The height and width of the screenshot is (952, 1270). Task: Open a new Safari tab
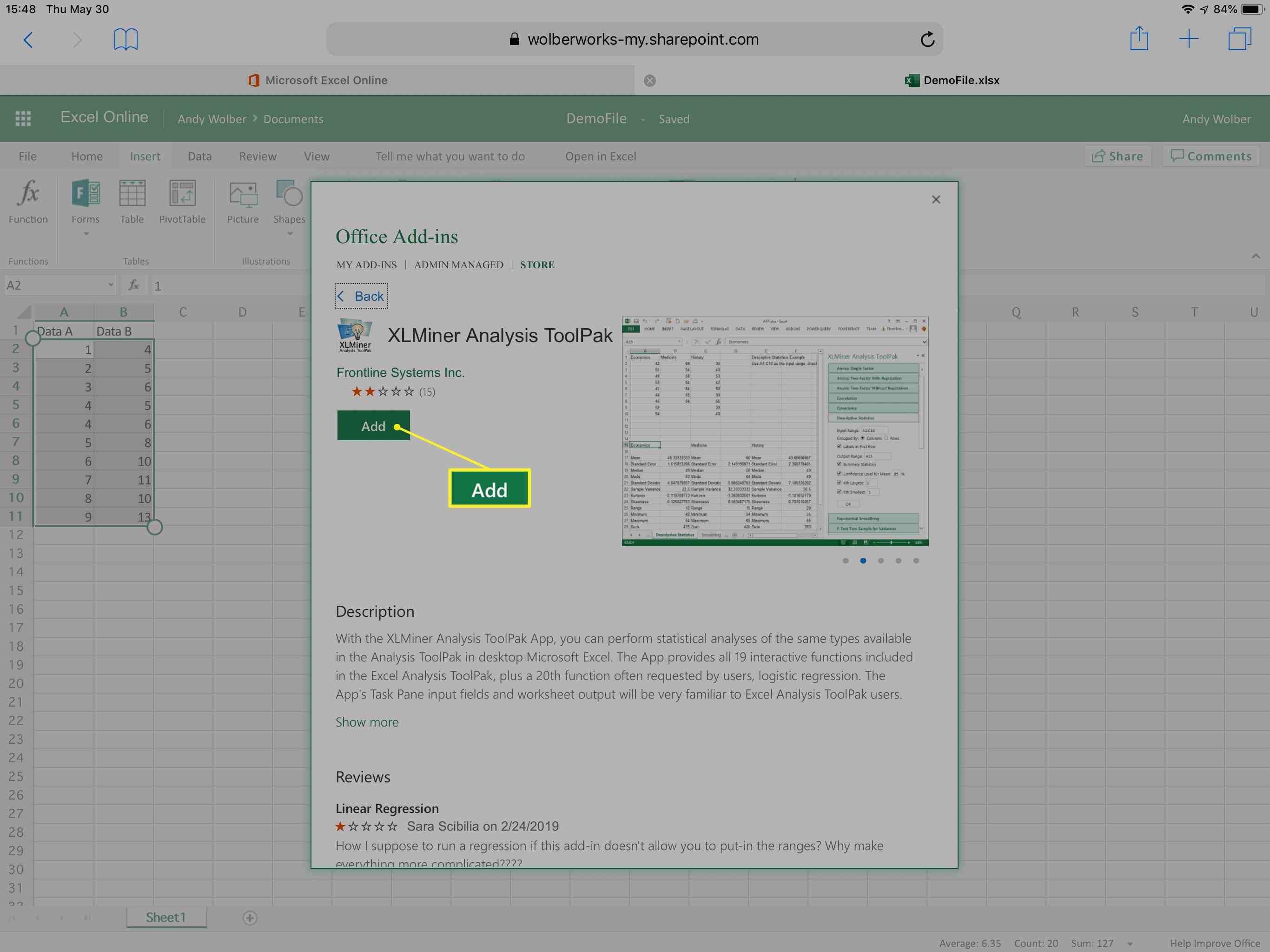pos(1189,39)
